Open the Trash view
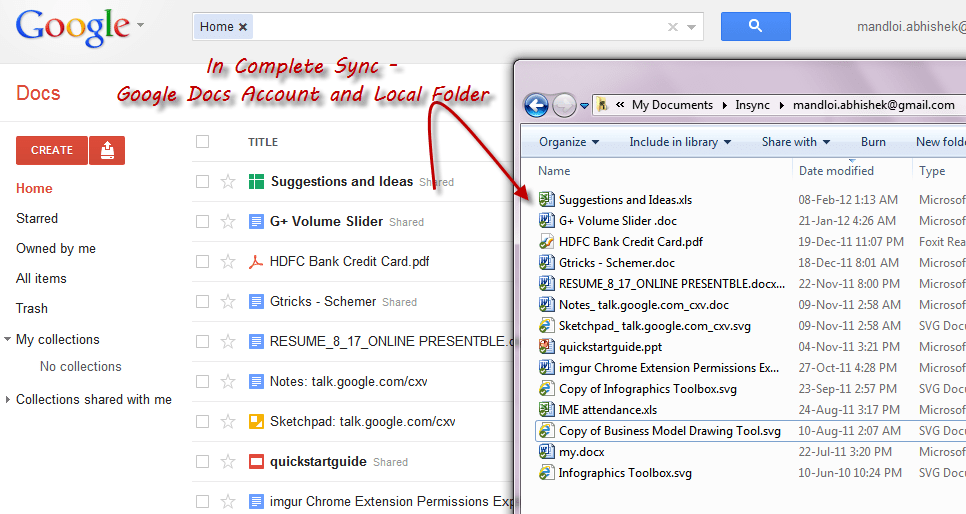The width and height of the screenshot is (966, 514). click(x=32, y=308)
